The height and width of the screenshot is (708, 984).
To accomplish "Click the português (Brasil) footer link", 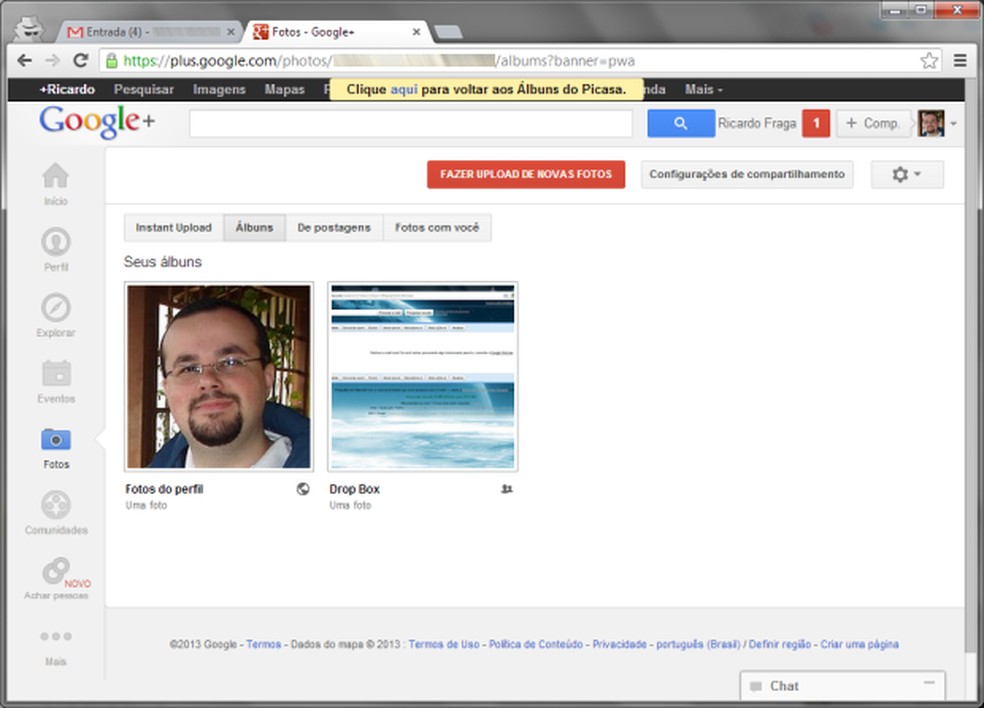I will click(698, 644).
